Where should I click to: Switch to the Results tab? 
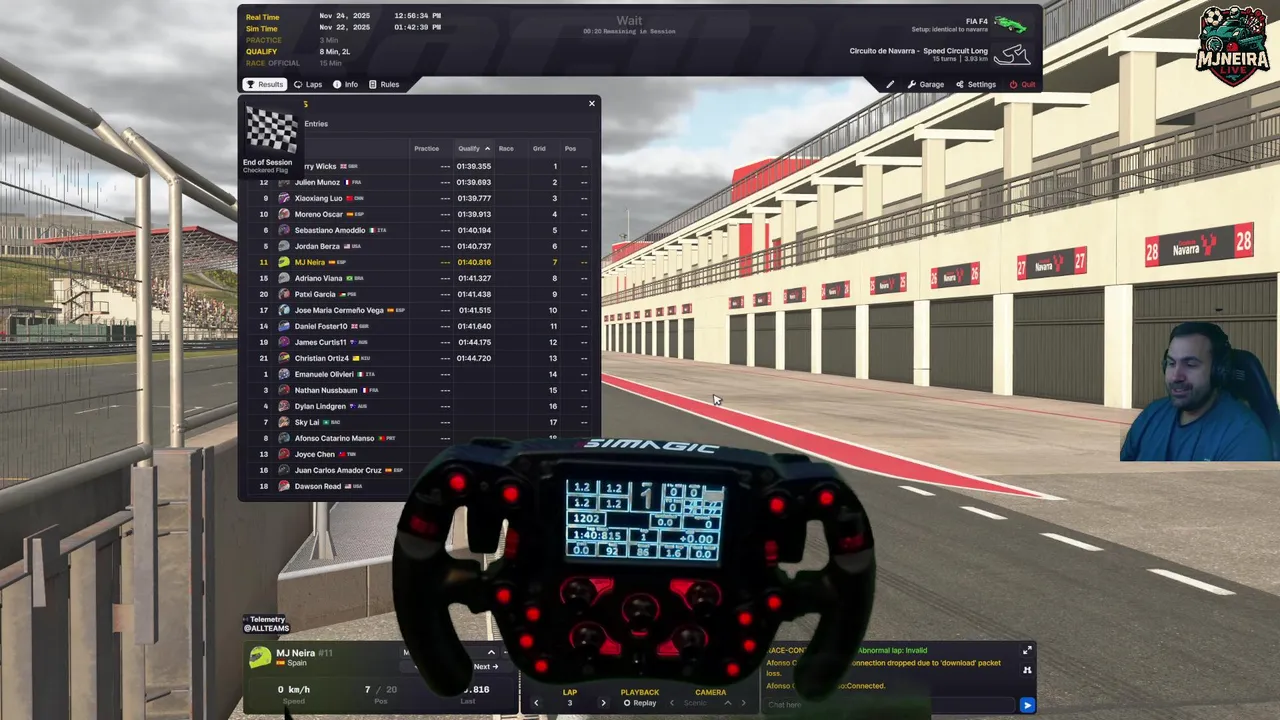point(265,84)
